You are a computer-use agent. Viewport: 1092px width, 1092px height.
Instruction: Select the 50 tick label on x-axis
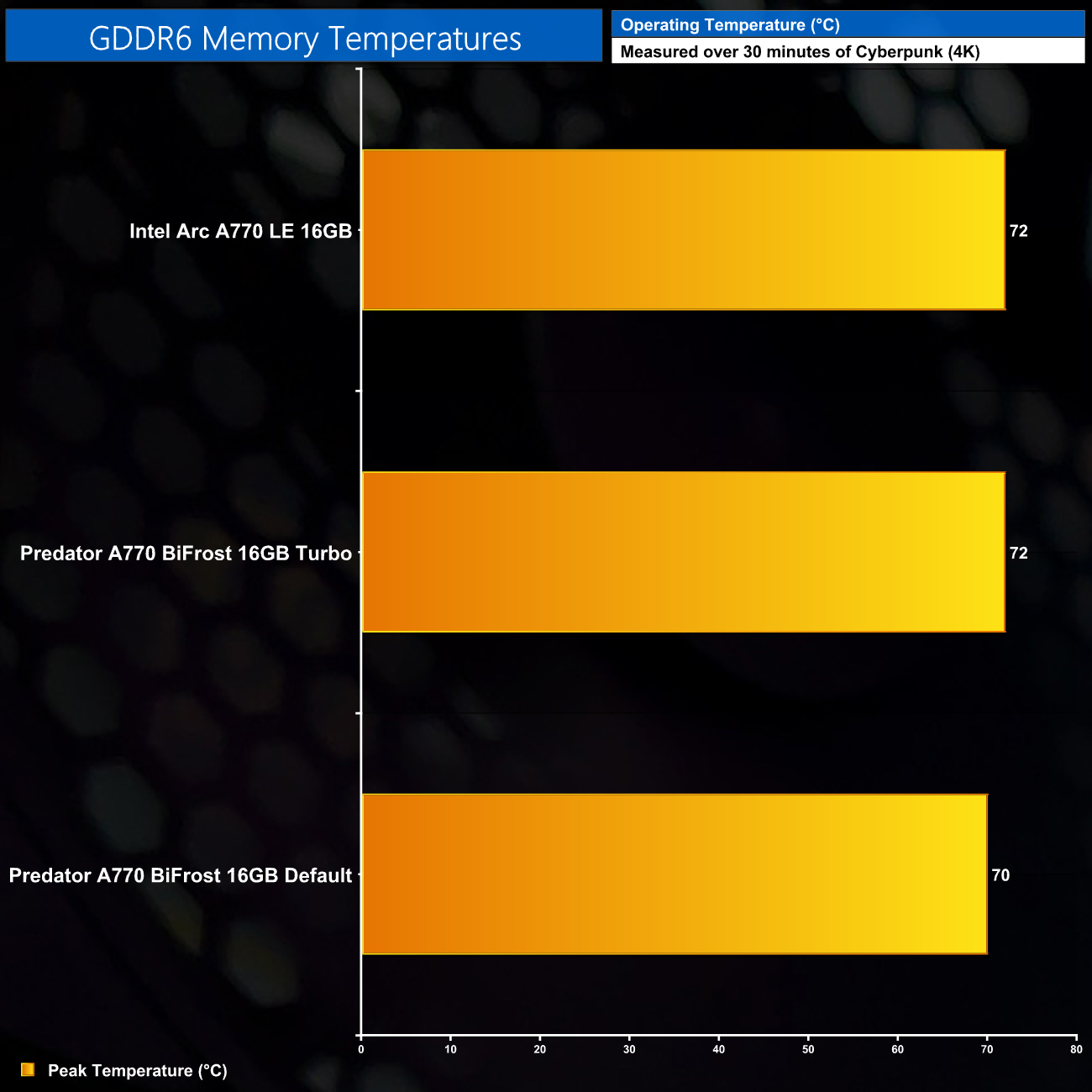[808, 1049]
